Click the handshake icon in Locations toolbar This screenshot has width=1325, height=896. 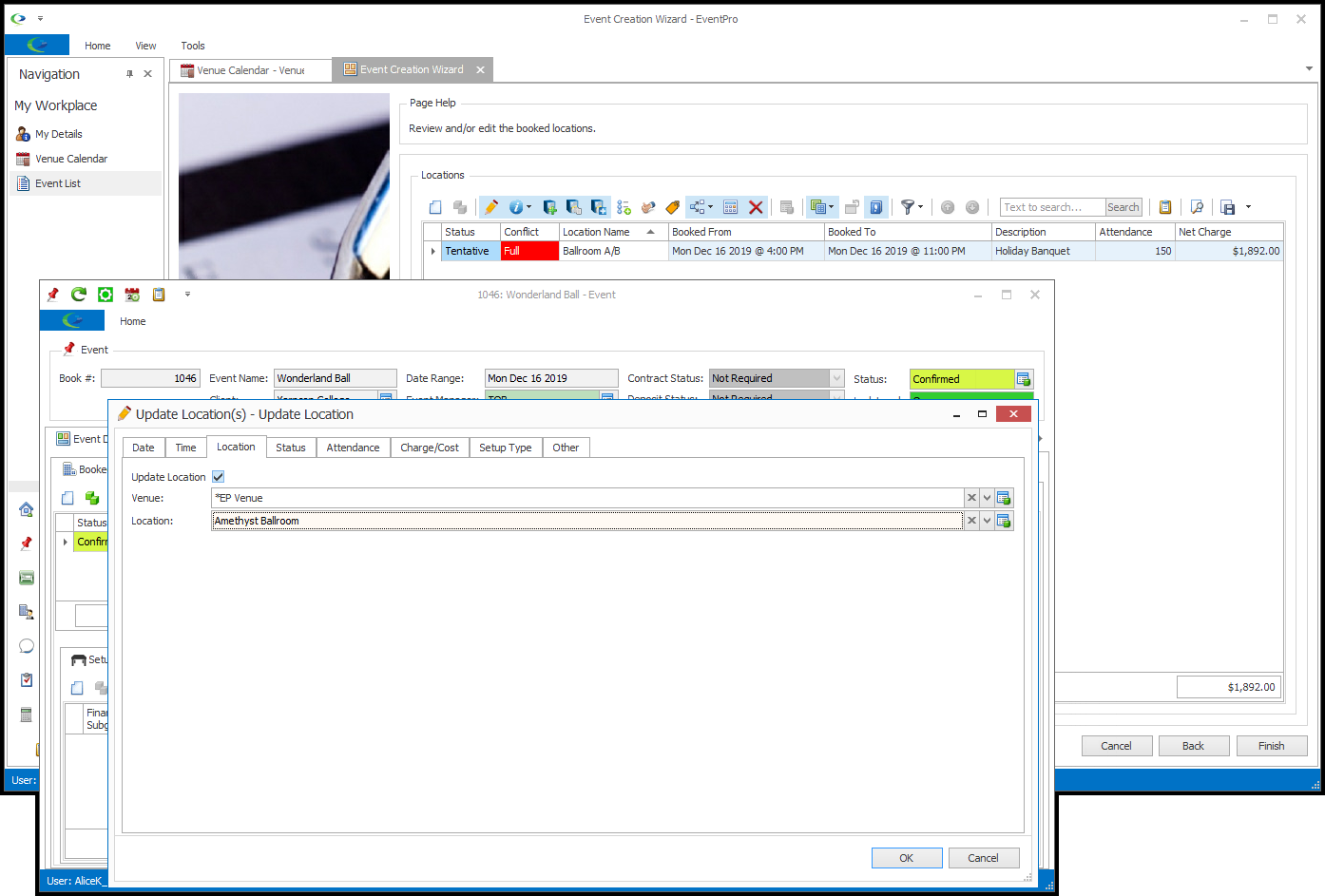(648, 207)
